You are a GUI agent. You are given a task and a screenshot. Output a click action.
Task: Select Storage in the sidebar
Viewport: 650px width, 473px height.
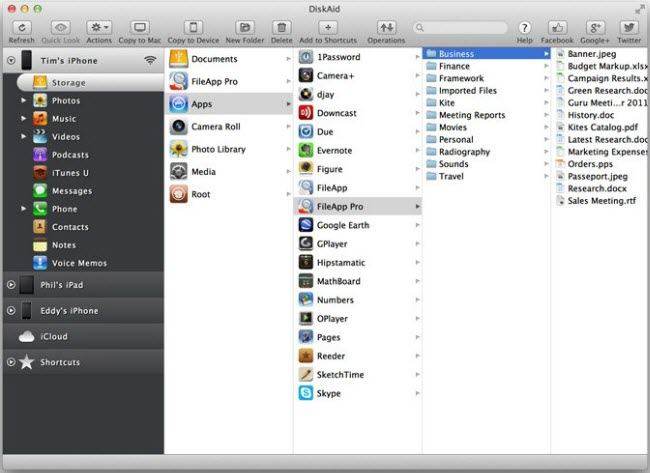click(90, 82)
